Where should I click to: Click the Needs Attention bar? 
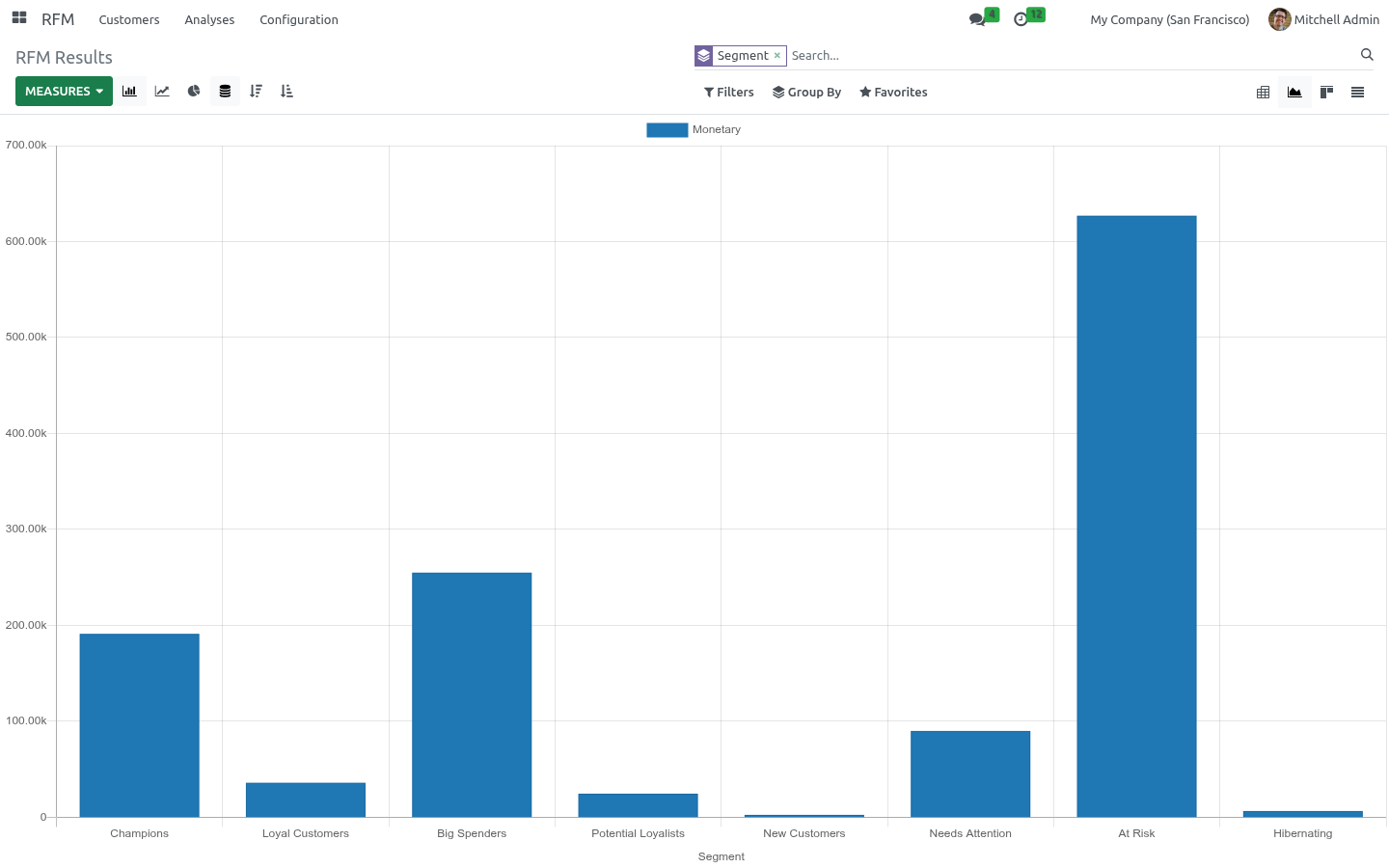click(970, 773)
